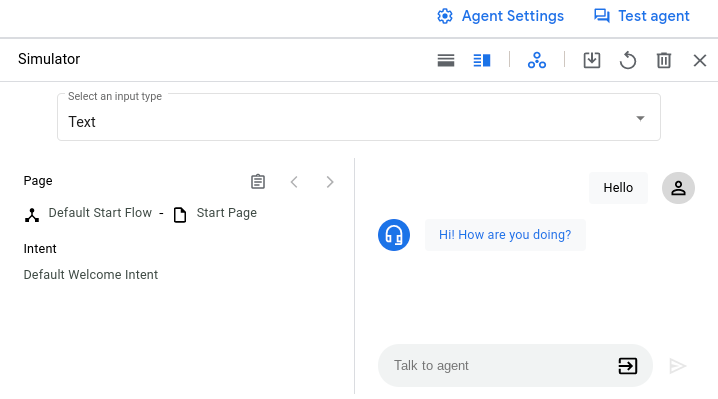The image size is (718, 399).
Task: Click the agent response Hi! How are you doing?
Action: 505,235
